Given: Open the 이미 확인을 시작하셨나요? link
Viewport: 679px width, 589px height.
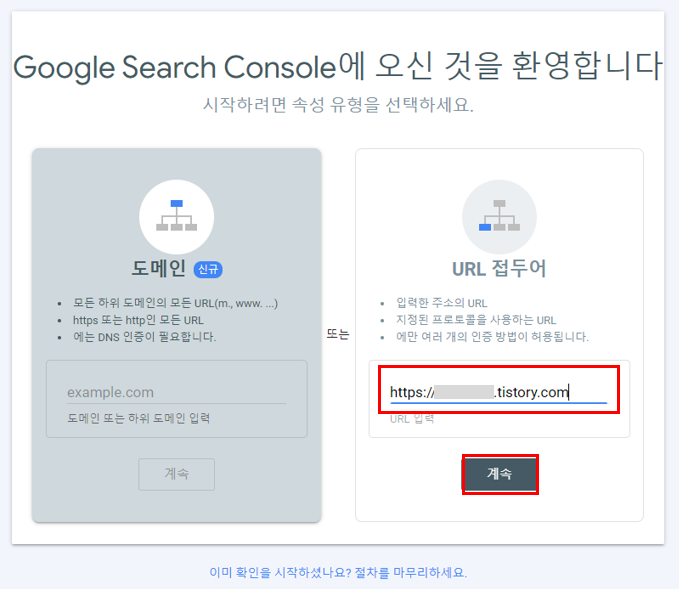Looking at the screenshot, I should pyautogui.click(x=338, y=573).
